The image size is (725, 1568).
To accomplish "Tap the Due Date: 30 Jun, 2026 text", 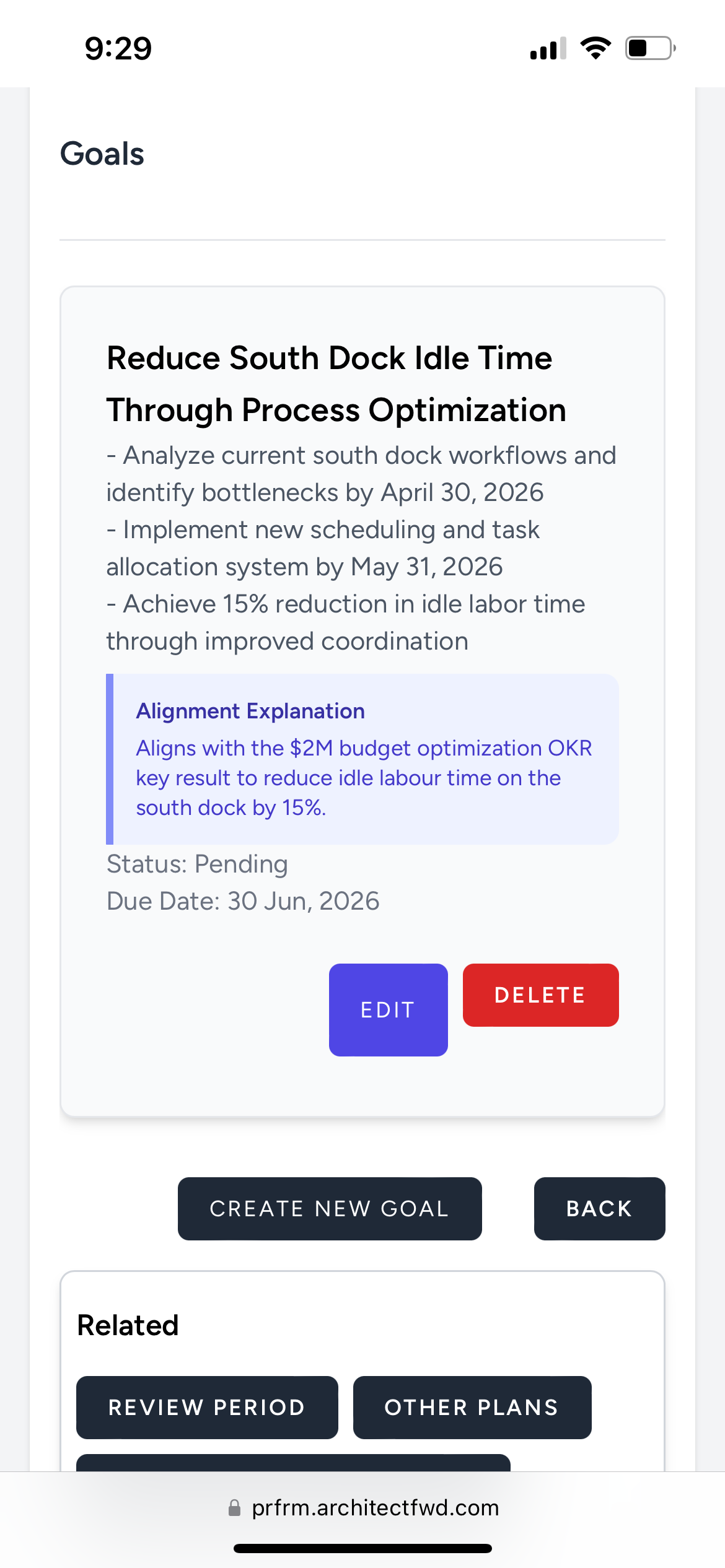I will (243, 901).
